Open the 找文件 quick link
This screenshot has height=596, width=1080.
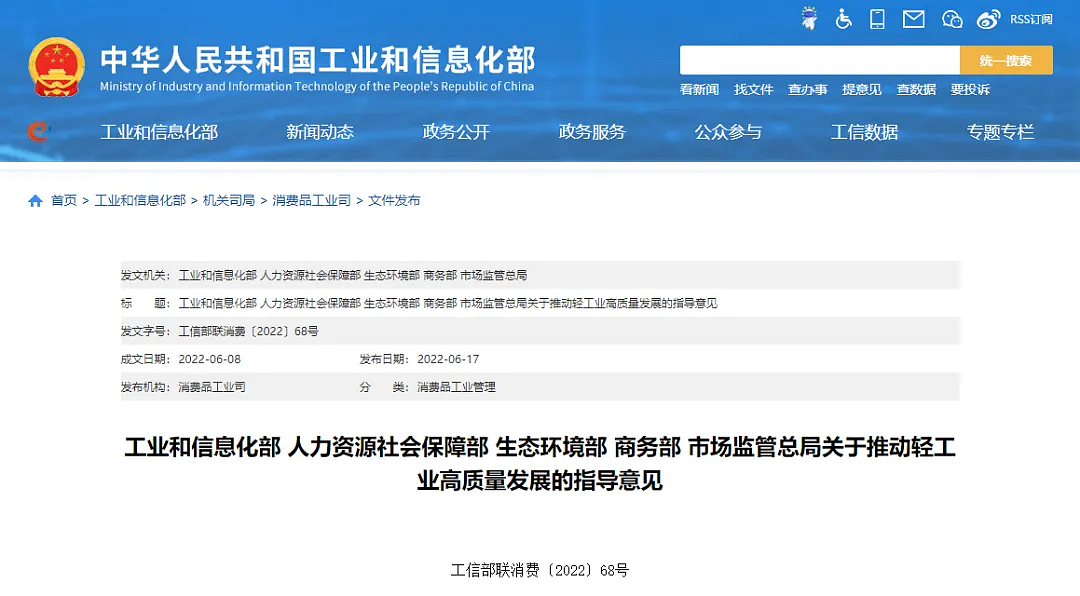coord(754,90)
